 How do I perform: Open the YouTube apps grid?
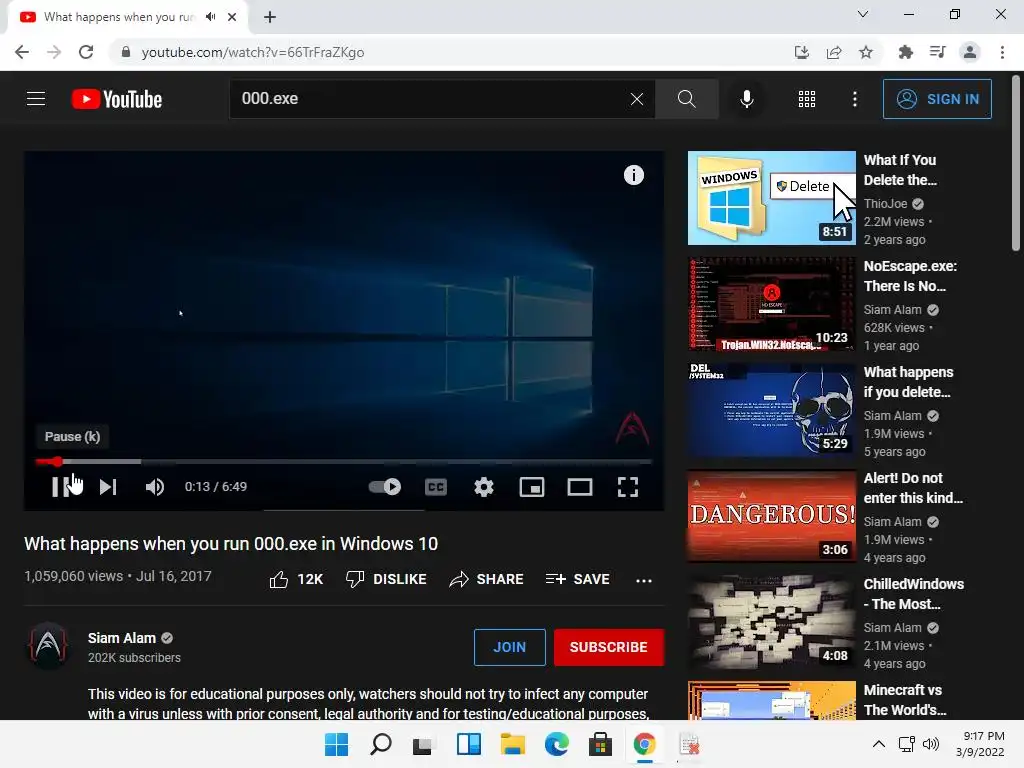(x=807, y=99)
